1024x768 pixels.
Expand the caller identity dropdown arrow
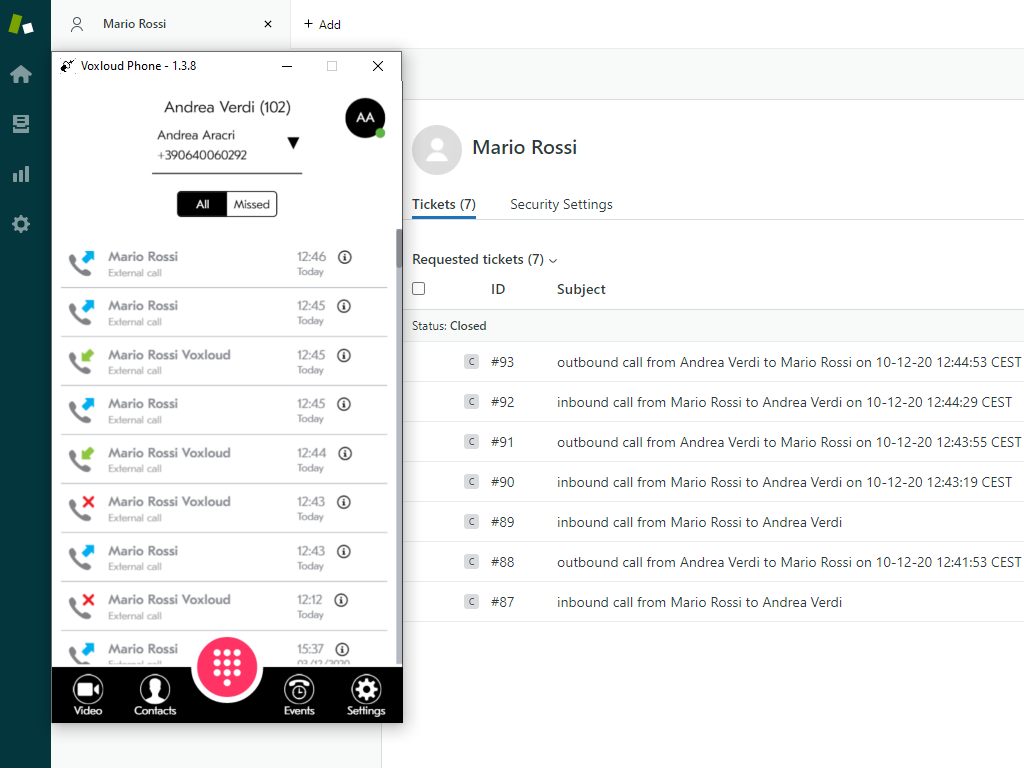tap(293, 144)
